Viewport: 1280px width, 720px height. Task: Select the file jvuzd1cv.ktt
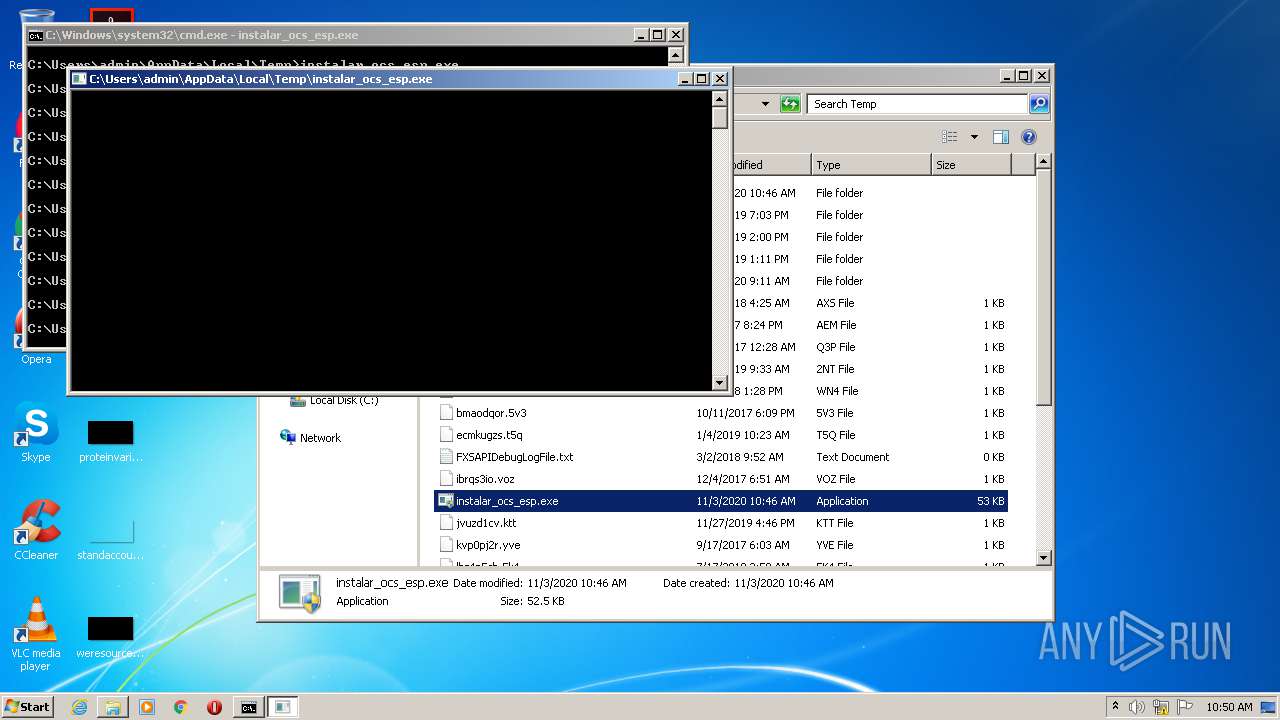[x=486, y=523]
